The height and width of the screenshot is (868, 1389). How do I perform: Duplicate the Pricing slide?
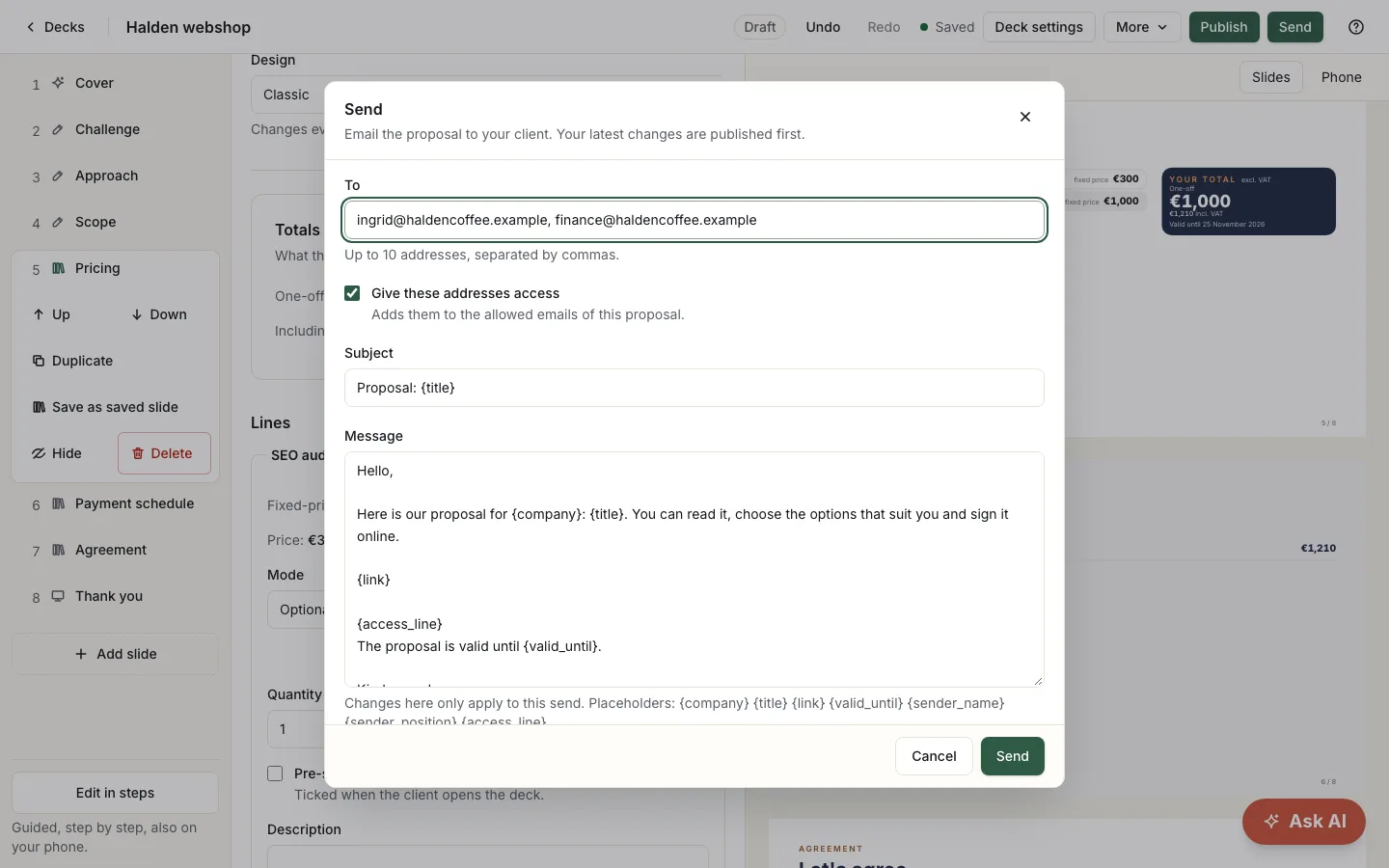pyautogui.click(x=73, y=361)
